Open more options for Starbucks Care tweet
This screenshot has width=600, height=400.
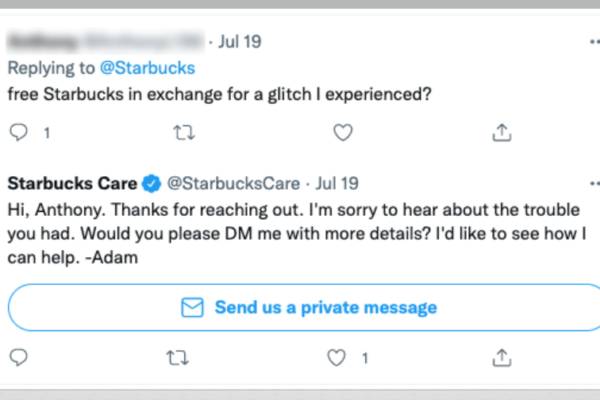(595, 184)
